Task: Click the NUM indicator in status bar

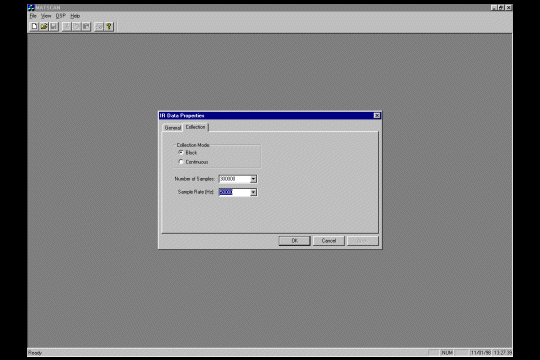Action: [447, 353]
